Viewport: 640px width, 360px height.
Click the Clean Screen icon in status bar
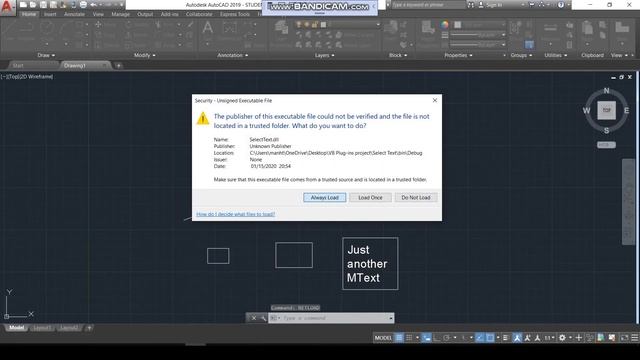[624, 338]
